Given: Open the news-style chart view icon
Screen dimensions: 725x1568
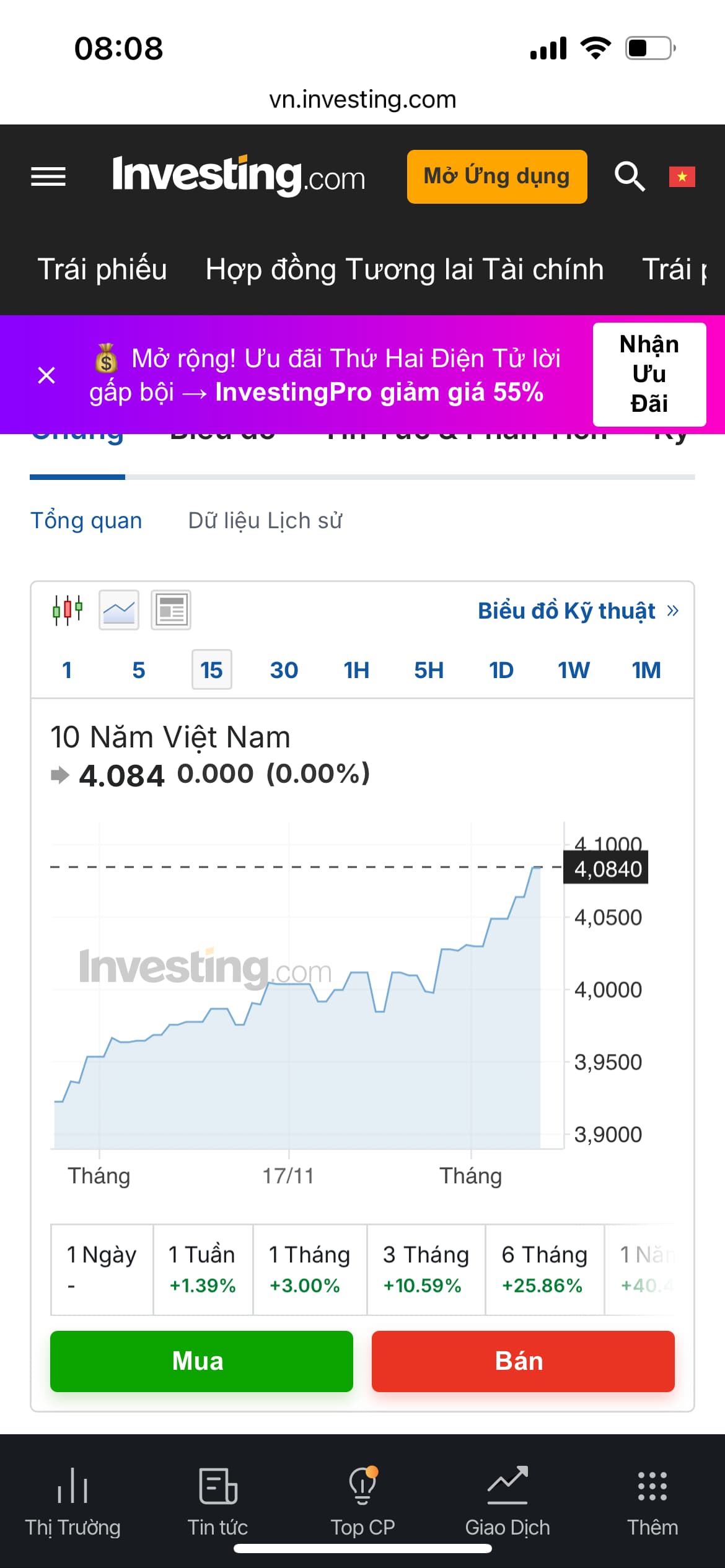Looking at the screenshot, I should click(171, 610).
